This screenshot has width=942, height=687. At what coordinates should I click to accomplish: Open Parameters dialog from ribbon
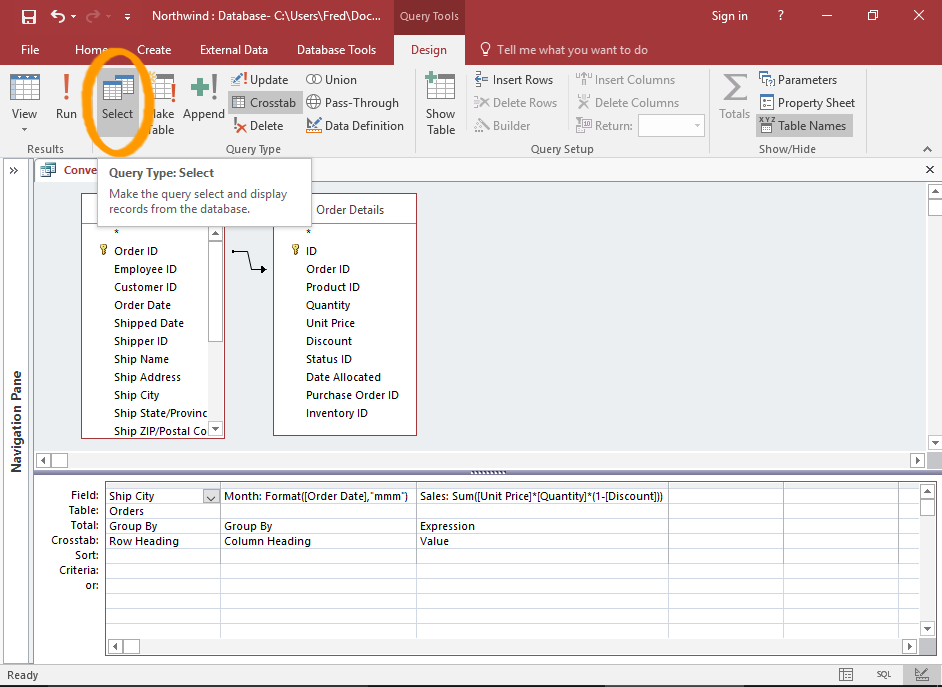(798, 80)
